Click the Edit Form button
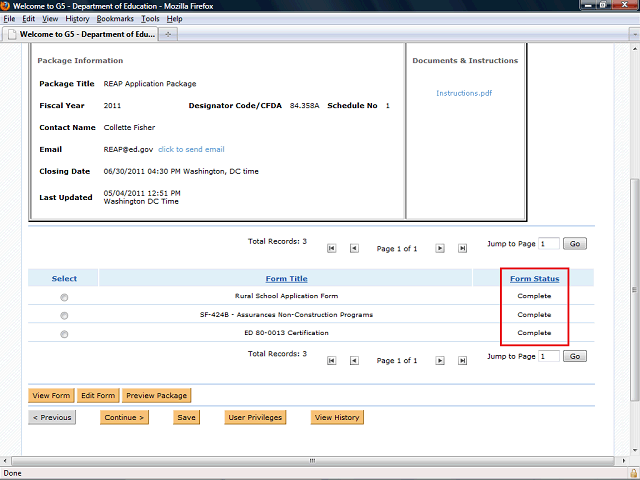Viewport: 640px width, 480px height. click(x=98, y=396)
